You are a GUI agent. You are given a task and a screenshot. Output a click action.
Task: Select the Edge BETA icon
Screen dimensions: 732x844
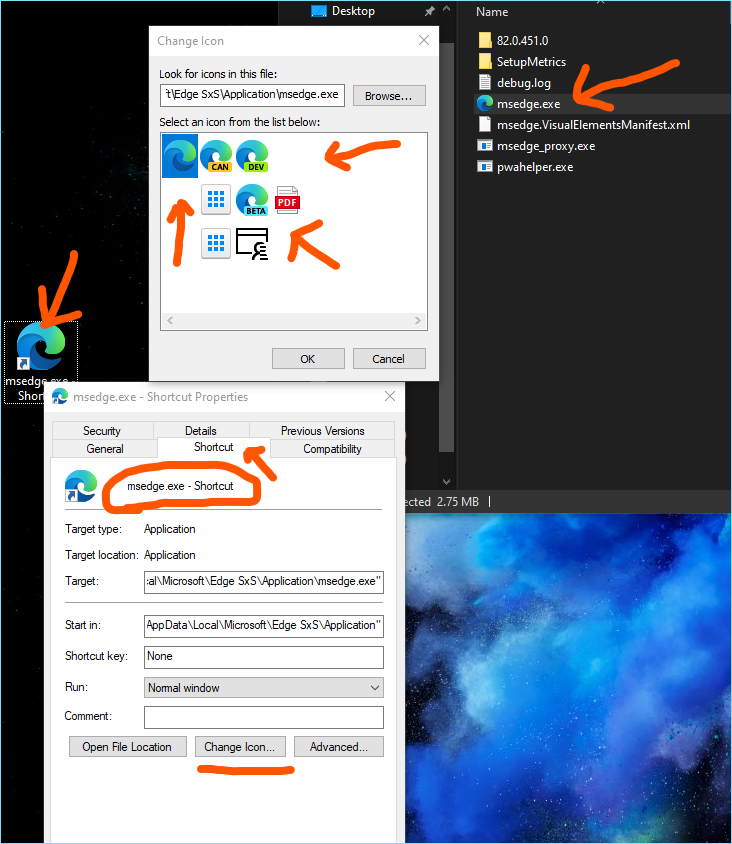click(252, 200)
